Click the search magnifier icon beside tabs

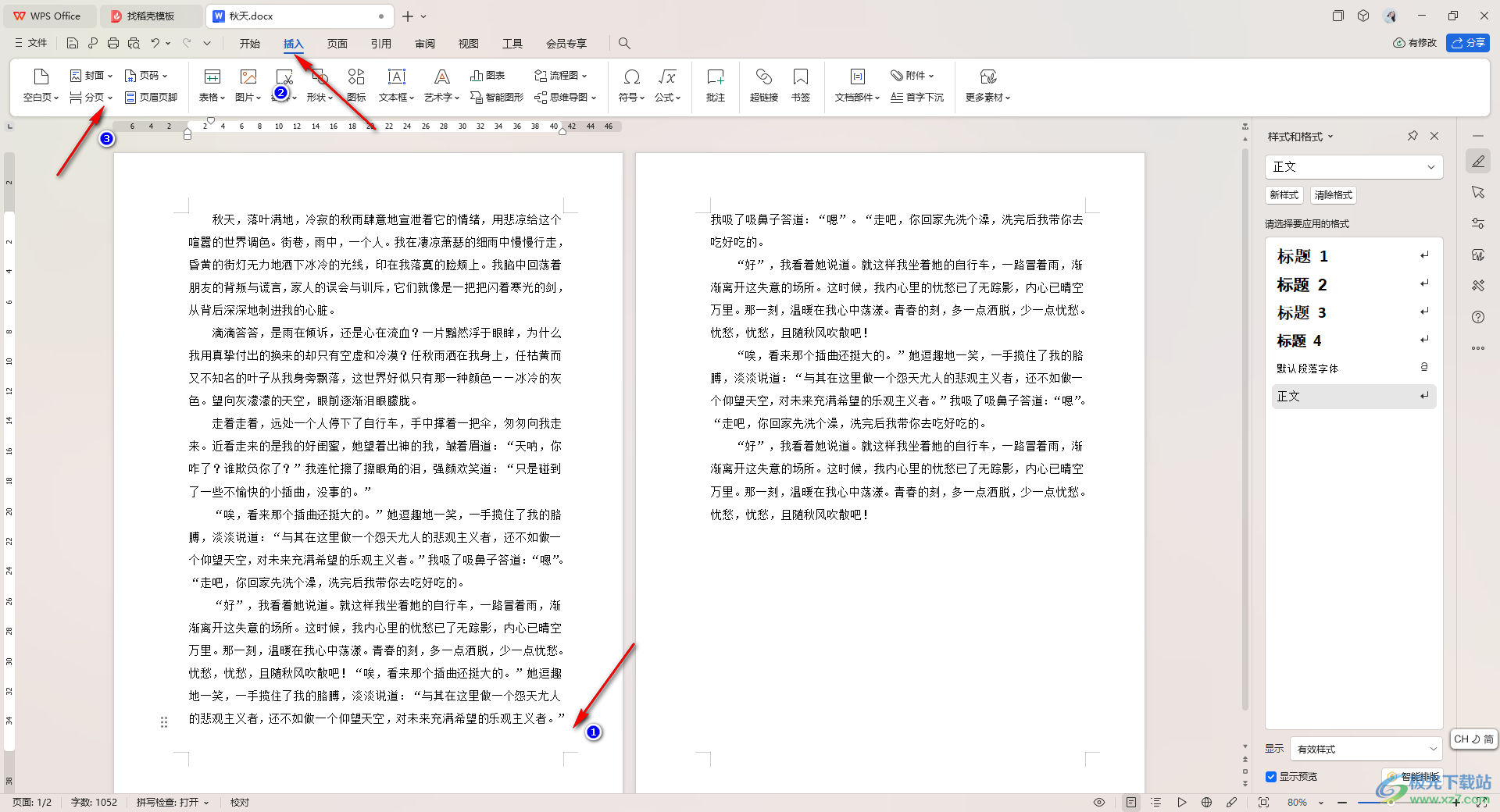(624, 44)
